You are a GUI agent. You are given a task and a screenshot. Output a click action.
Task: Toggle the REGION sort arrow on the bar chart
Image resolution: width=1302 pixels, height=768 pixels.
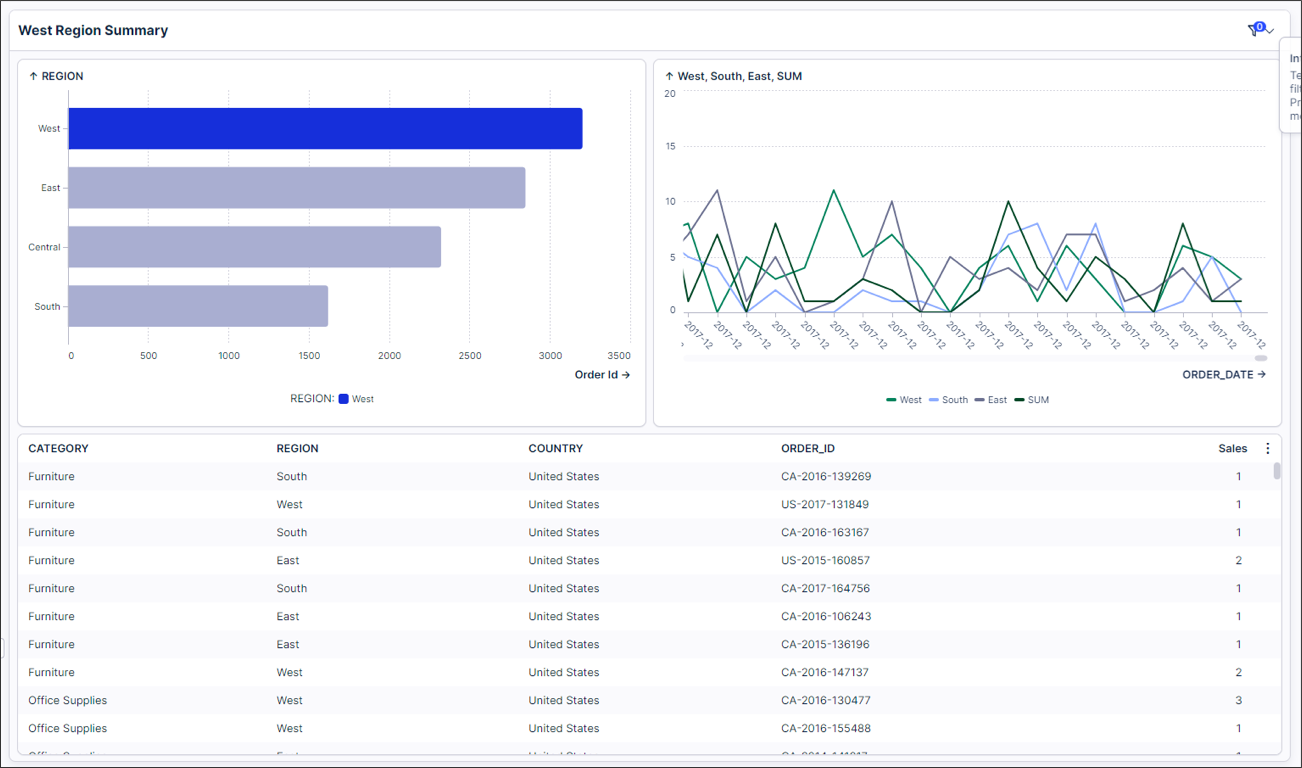[x=33, y=76]
